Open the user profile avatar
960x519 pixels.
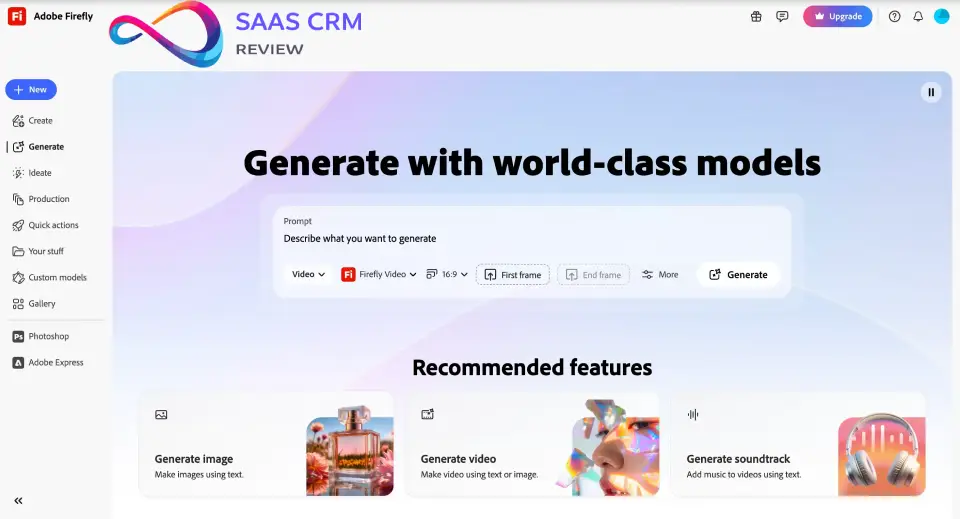point(941,16)
